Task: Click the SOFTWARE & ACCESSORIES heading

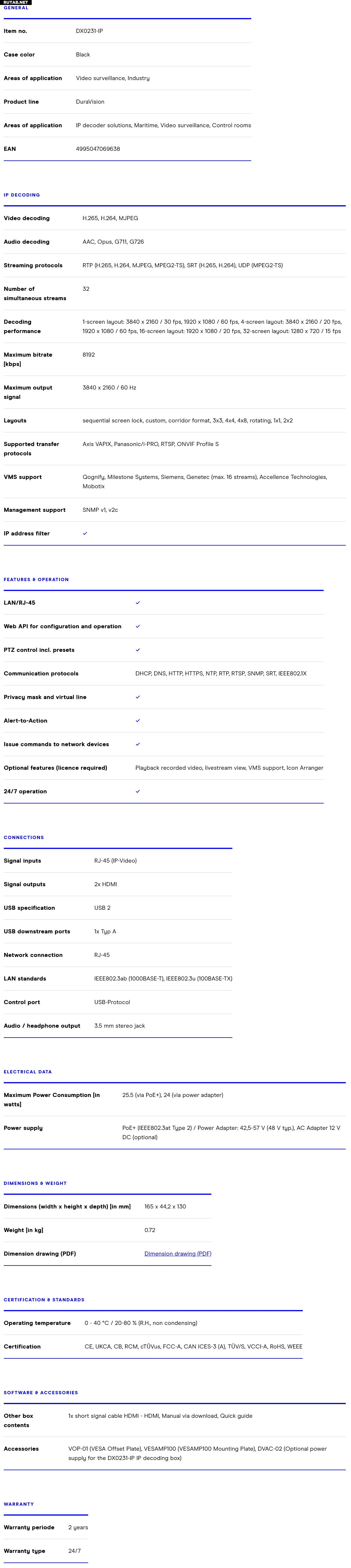Action: (41, 1393)
